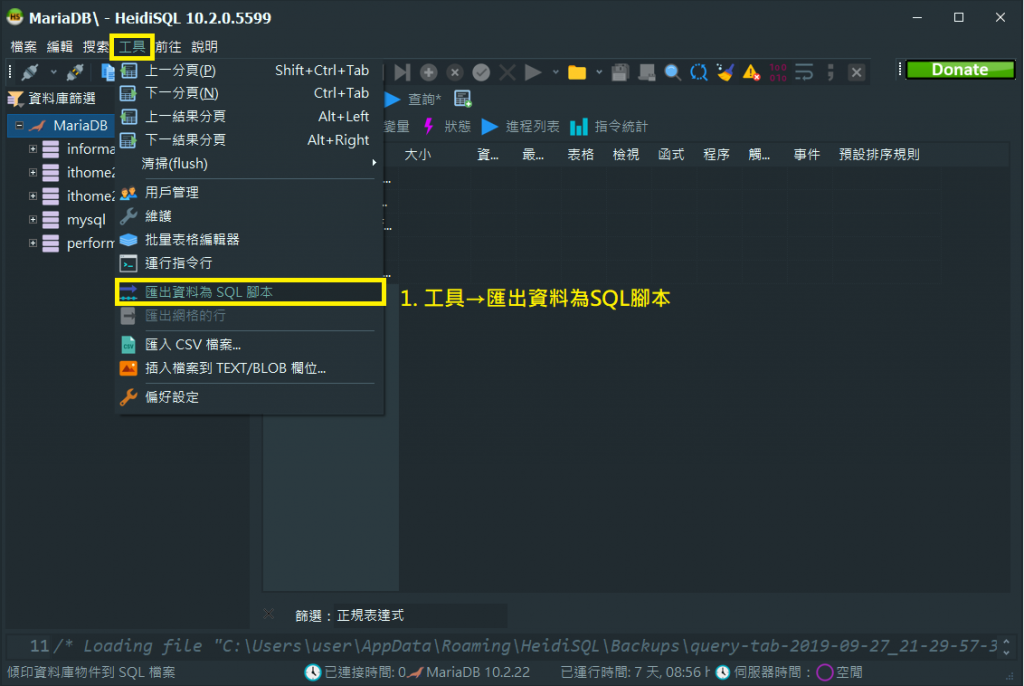Select 上一結果分頁 menu entry
The width and height of the screenshot is (1024, 686).
point(248,116)
